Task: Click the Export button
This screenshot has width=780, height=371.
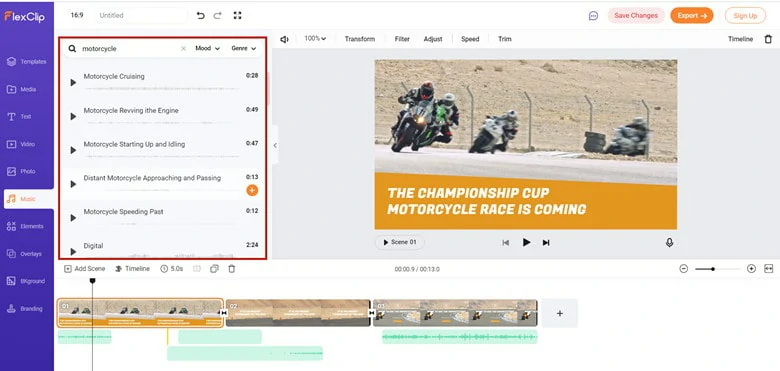Action: pyautogui.click(x=691, y=15)
